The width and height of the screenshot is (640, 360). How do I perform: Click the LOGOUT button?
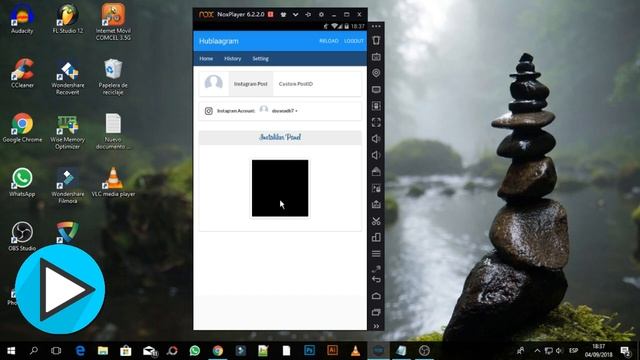coord(354,41)
